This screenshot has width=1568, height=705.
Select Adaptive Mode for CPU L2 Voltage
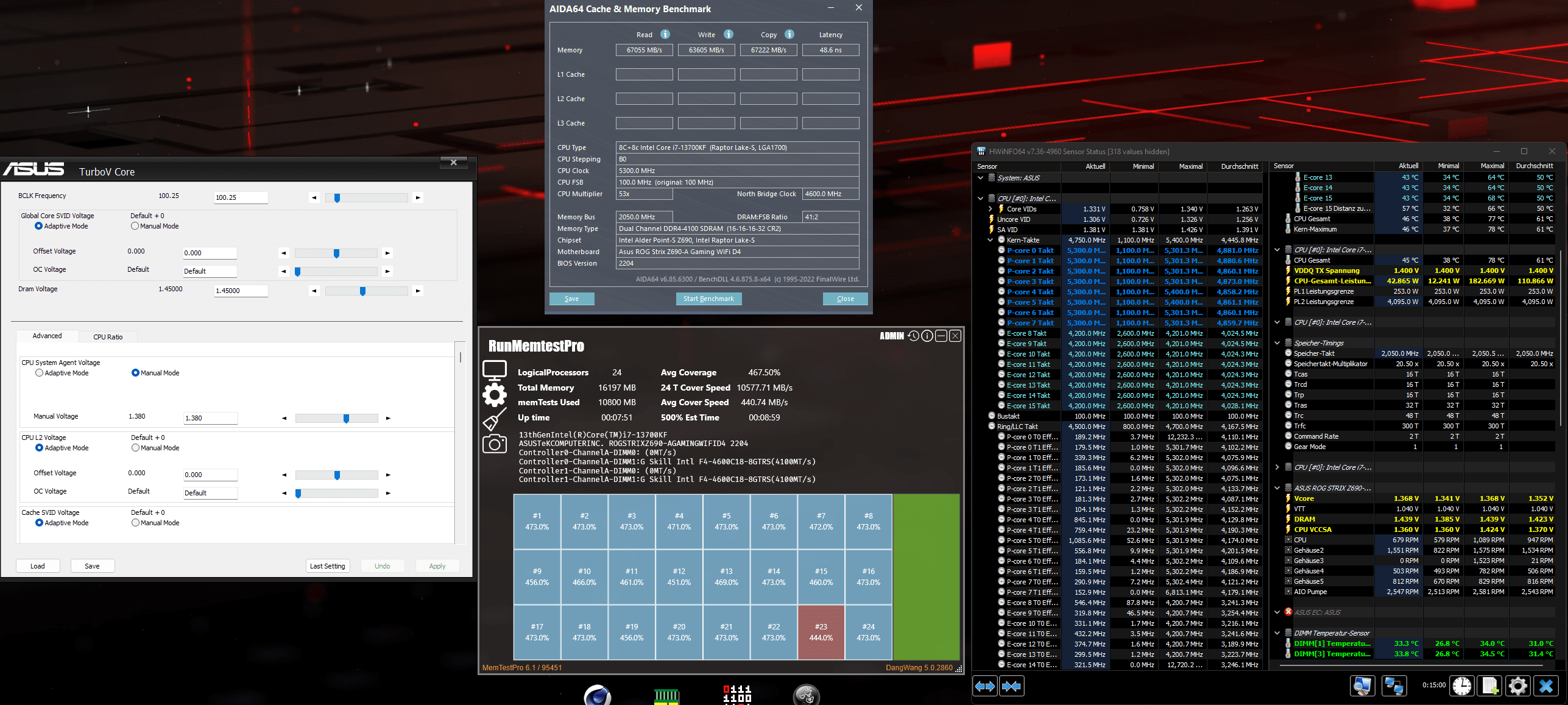pyautogui.click(x=39, y=448)
